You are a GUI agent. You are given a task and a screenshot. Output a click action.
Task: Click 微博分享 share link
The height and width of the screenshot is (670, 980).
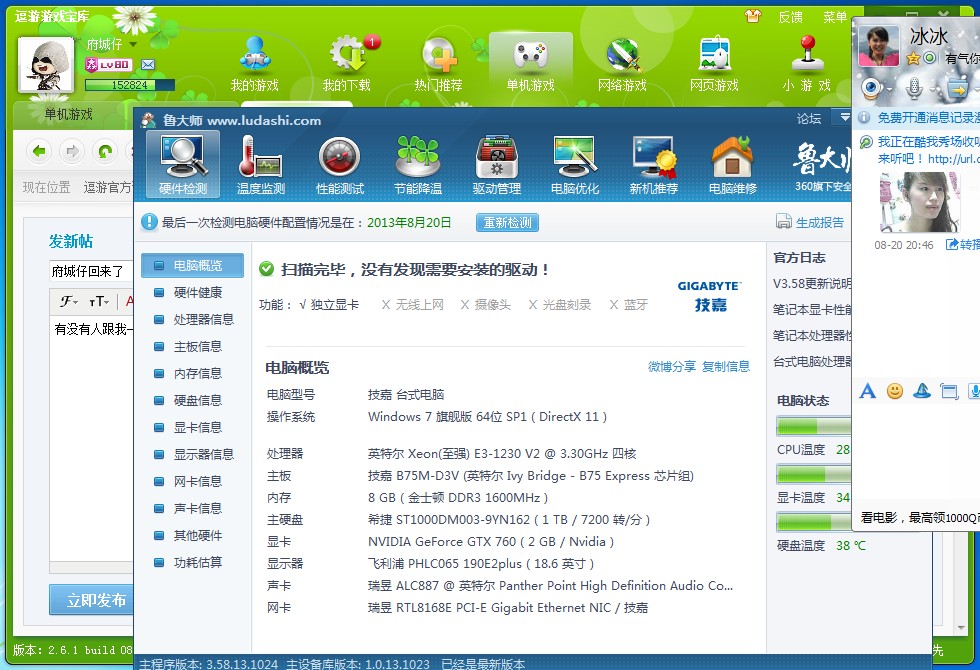tap(672, 366)
